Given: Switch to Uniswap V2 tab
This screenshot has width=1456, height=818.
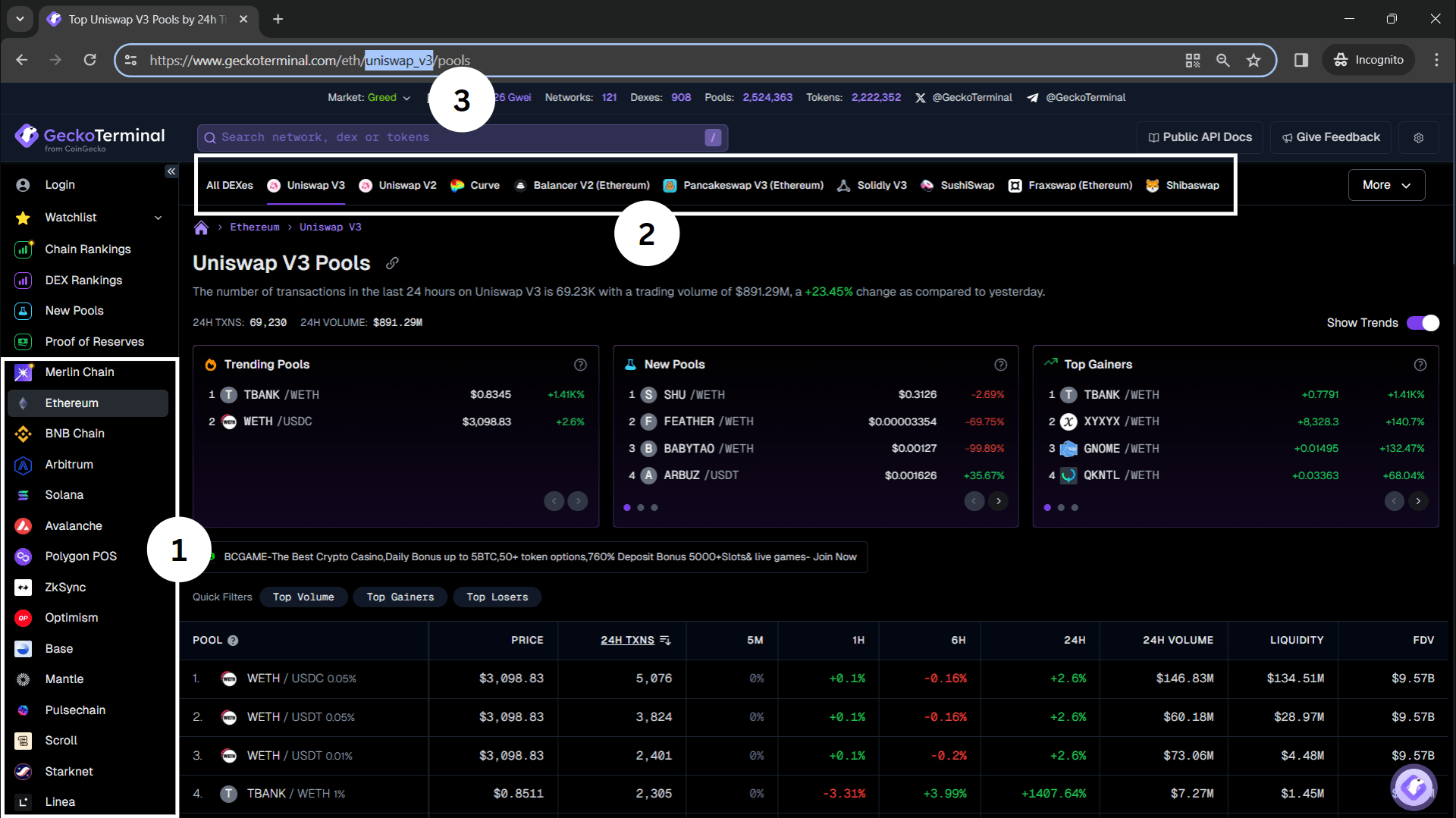Looking at the screenshot, I should click(x=397, y=186).
